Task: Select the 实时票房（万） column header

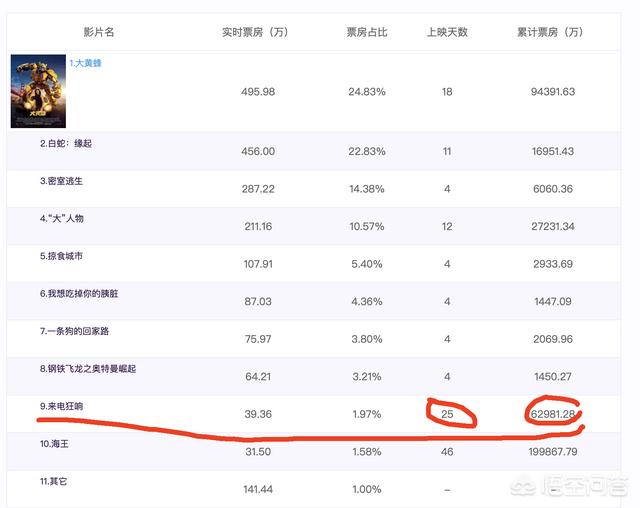Action: [256, 32]
